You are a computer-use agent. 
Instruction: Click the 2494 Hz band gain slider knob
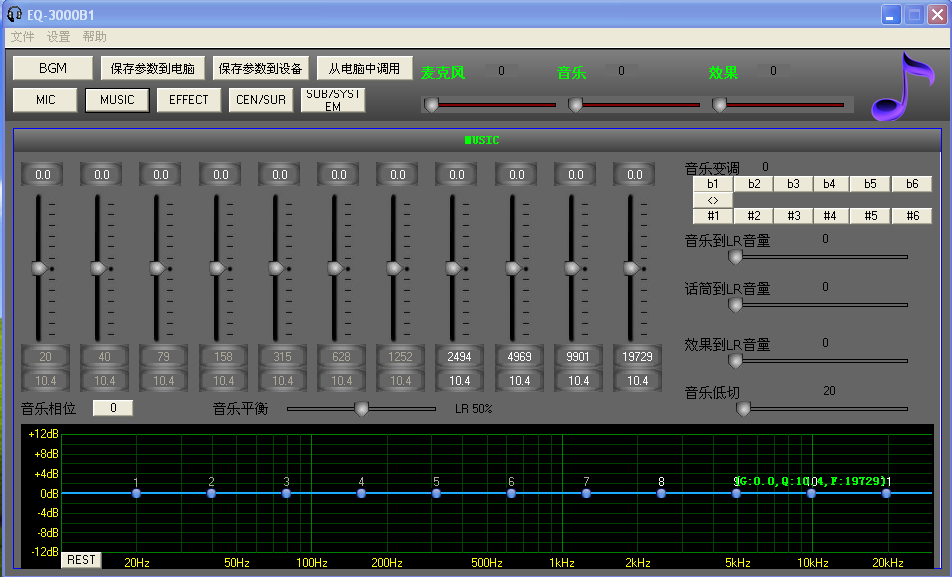[453, 268]
